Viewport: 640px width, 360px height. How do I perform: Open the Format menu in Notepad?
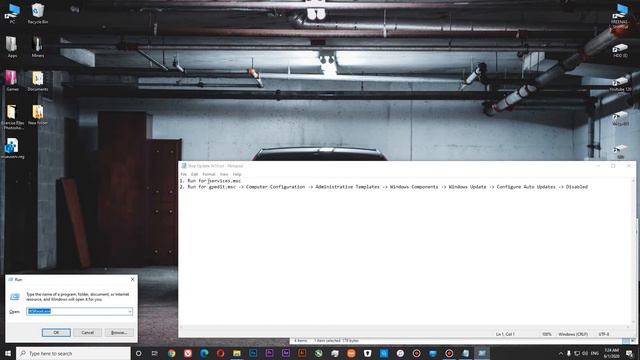pyautogui.click(x=209, y=174)
